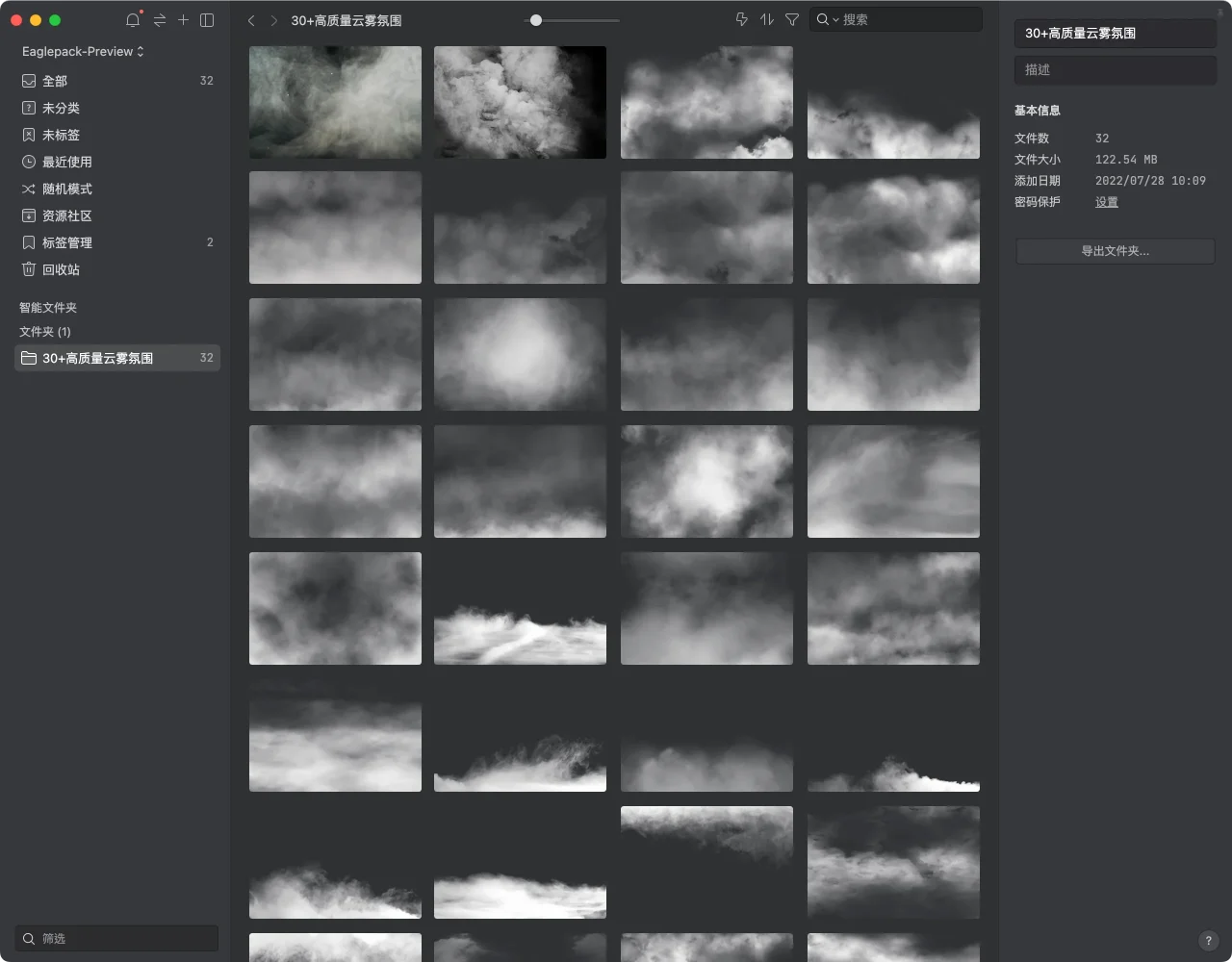Collapse the 文件夹 (1) section header
Image resolution: width=1232 pixels, height=962 pixels.
point(45,332)
